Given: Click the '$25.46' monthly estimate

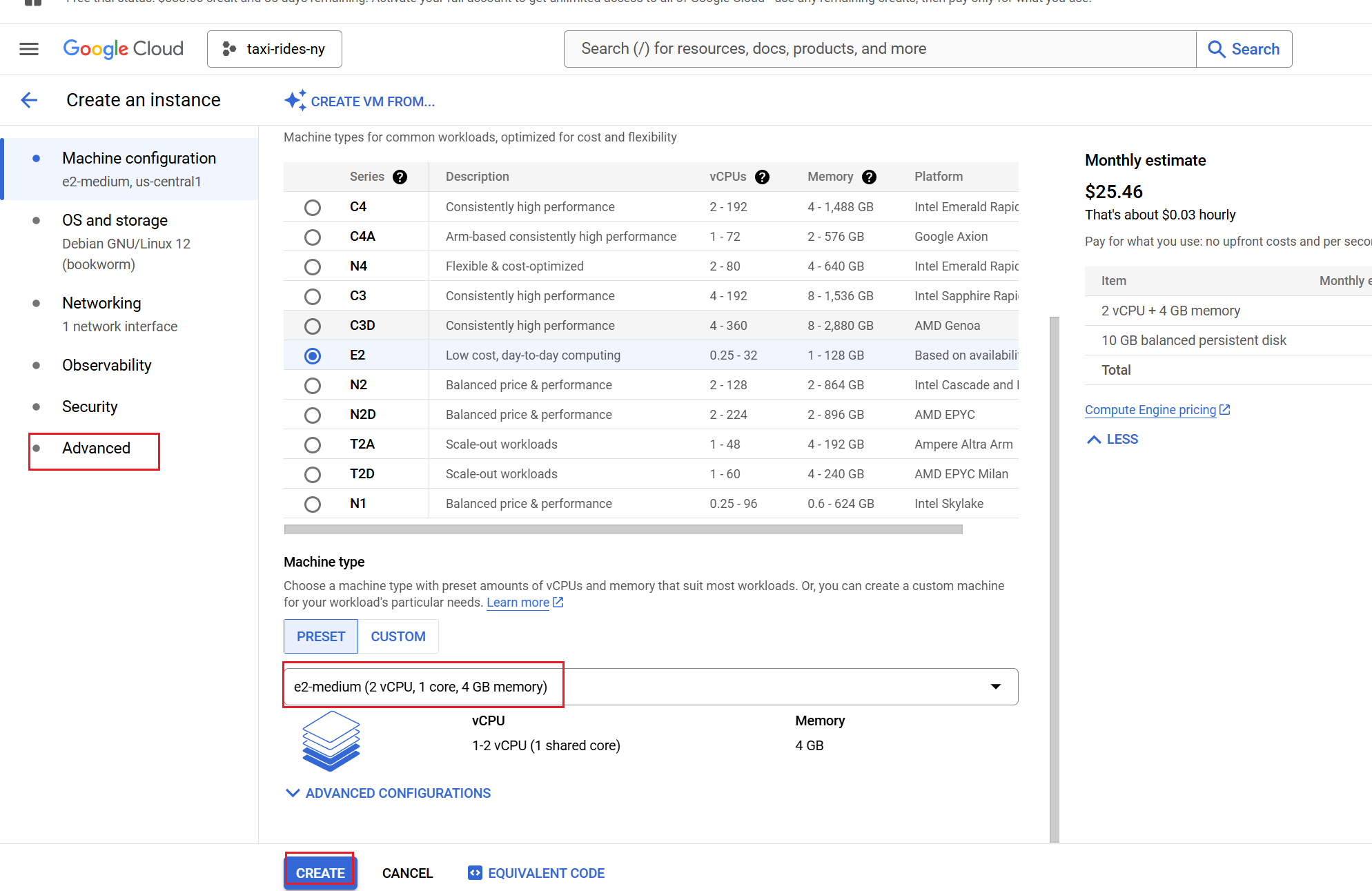Looking at the screenshot, I should [1114, 192].
